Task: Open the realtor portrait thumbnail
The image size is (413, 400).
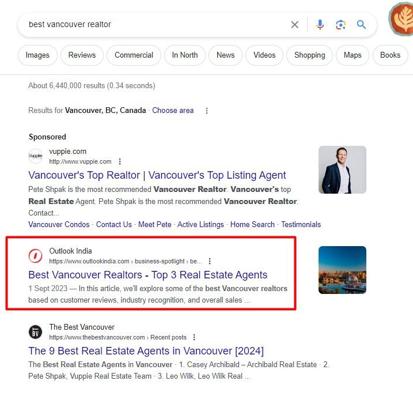Action: (342, 170)
